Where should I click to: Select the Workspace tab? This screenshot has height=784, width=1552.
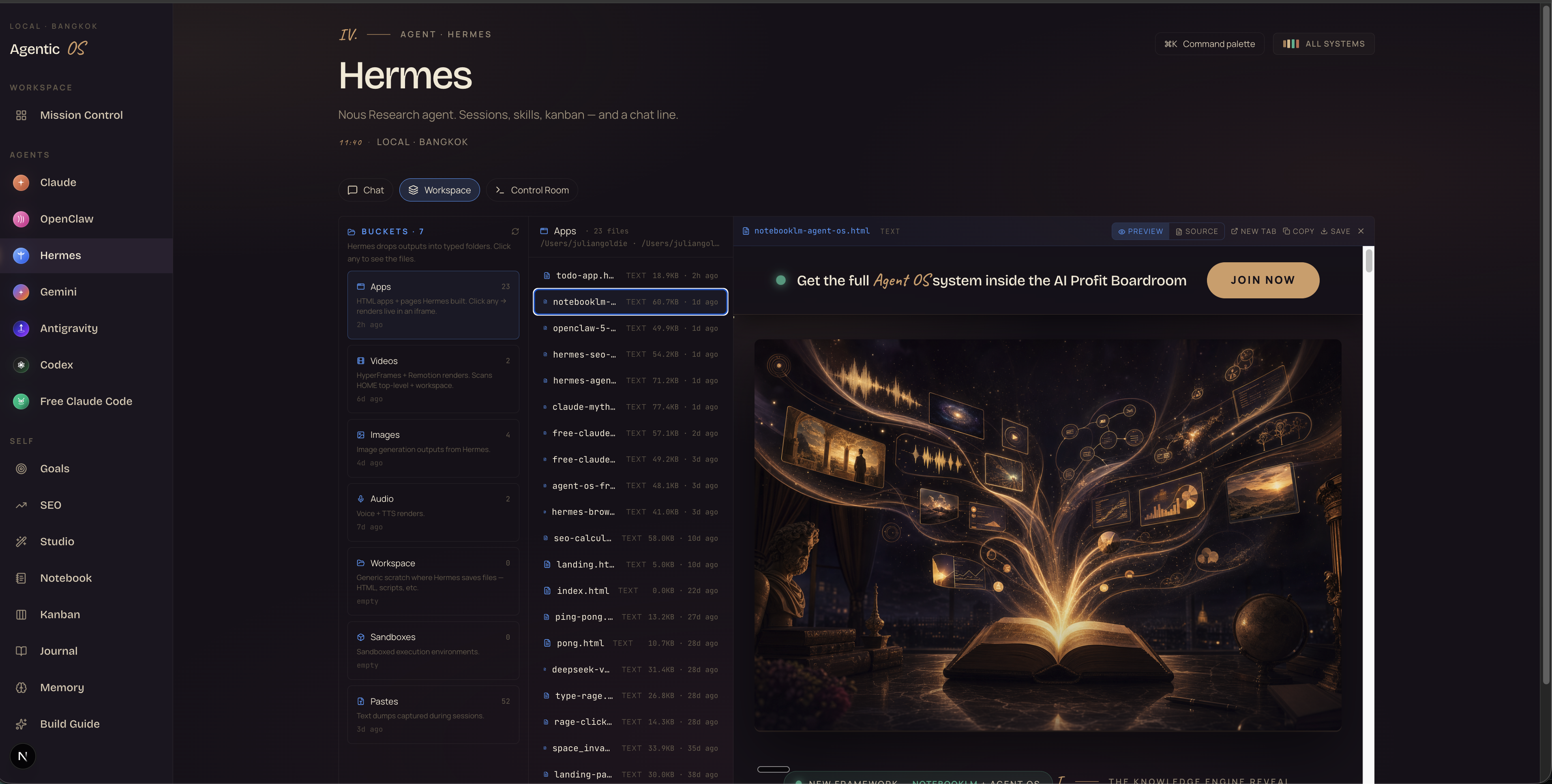[440, 190]
